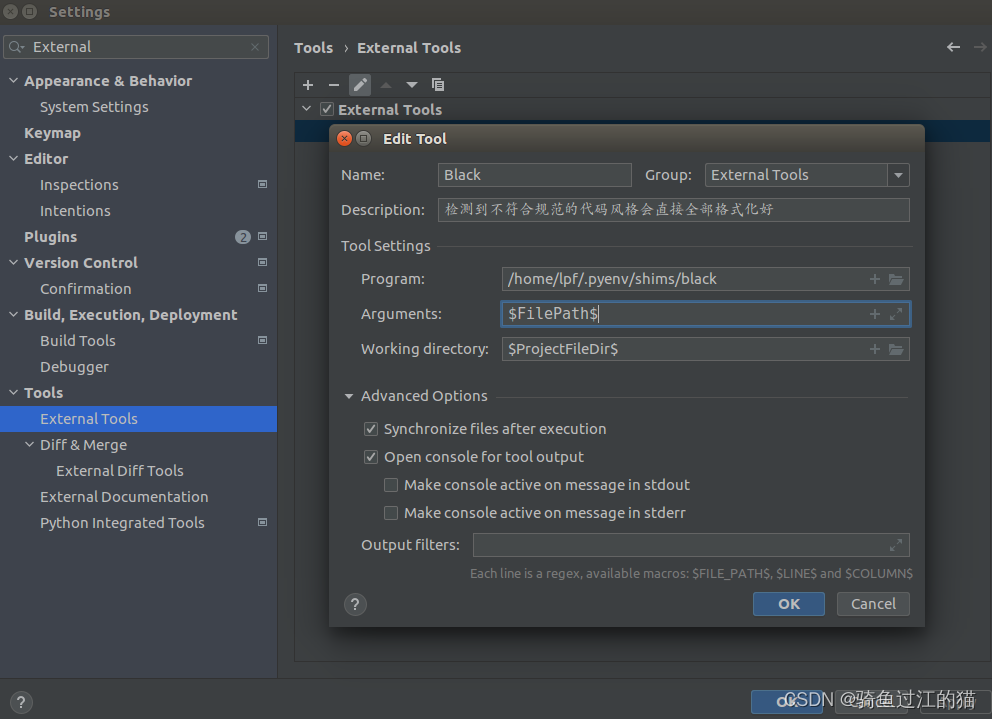The height and width of the screenshot is (719, 992).
Task: Confirm Edit Tool dialog with OK
Action: [x=788, y=604]
